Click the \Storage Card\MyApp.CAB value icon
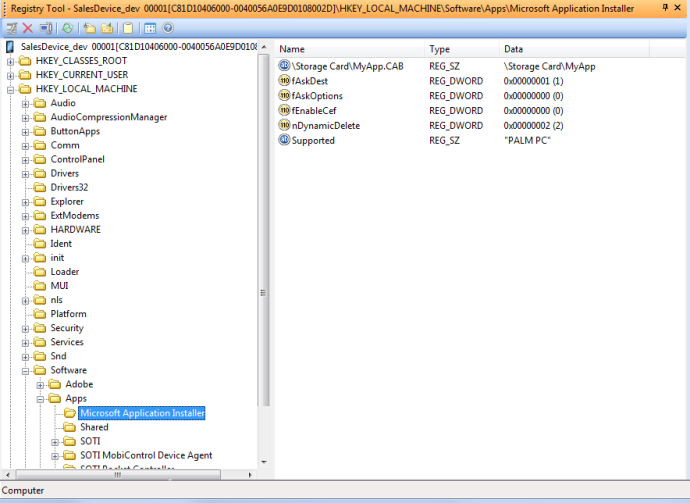Screen dimensions: 690x503 284,66
